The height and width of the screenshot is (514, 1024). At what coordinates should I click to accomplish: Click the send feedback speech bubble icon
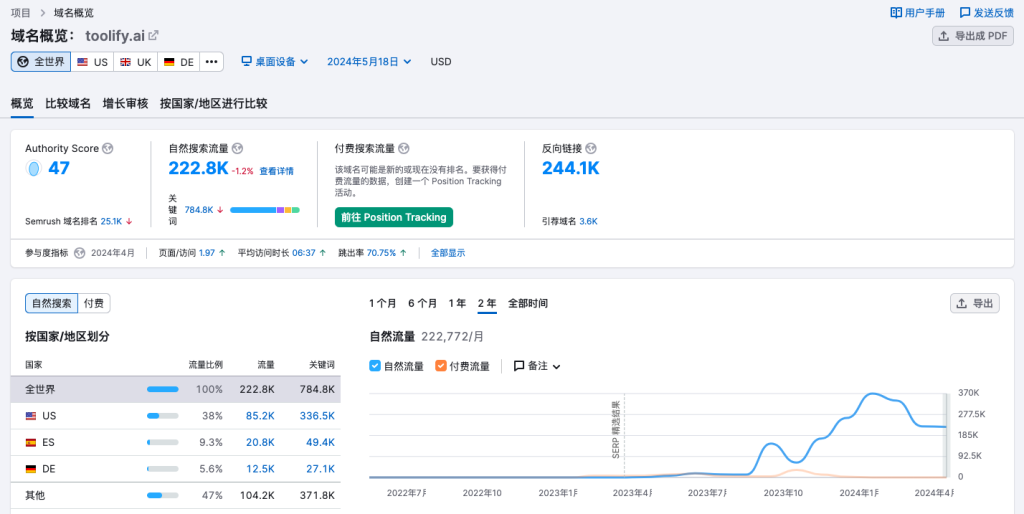tap(965, 12)
